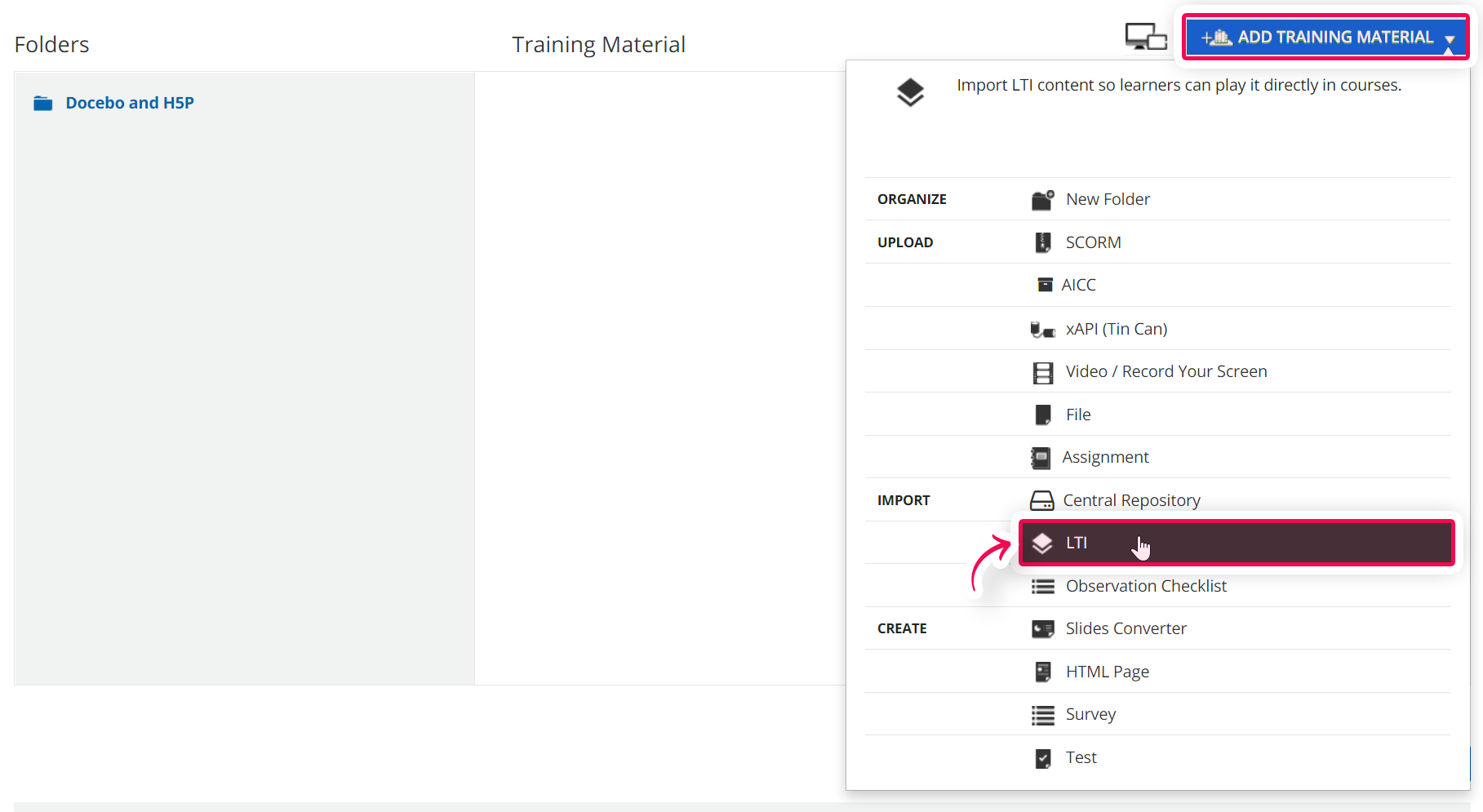Click the ORGANIZE section label

click(x=912, y=199)
